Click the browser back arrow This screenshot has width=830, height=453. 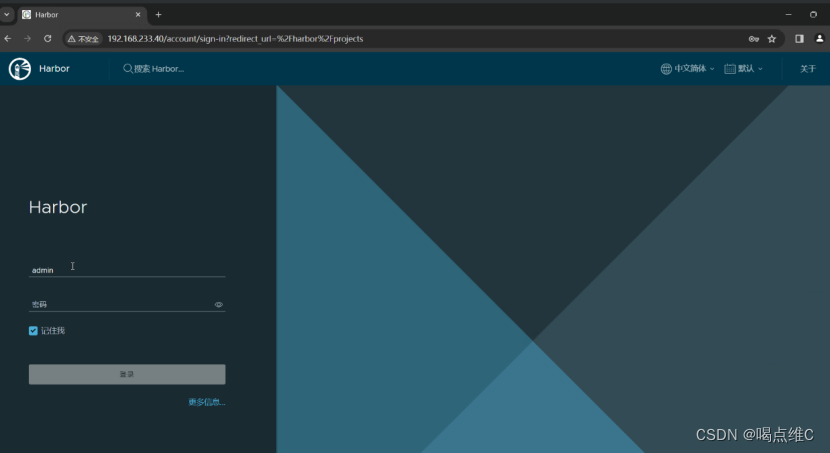[8, 39]
